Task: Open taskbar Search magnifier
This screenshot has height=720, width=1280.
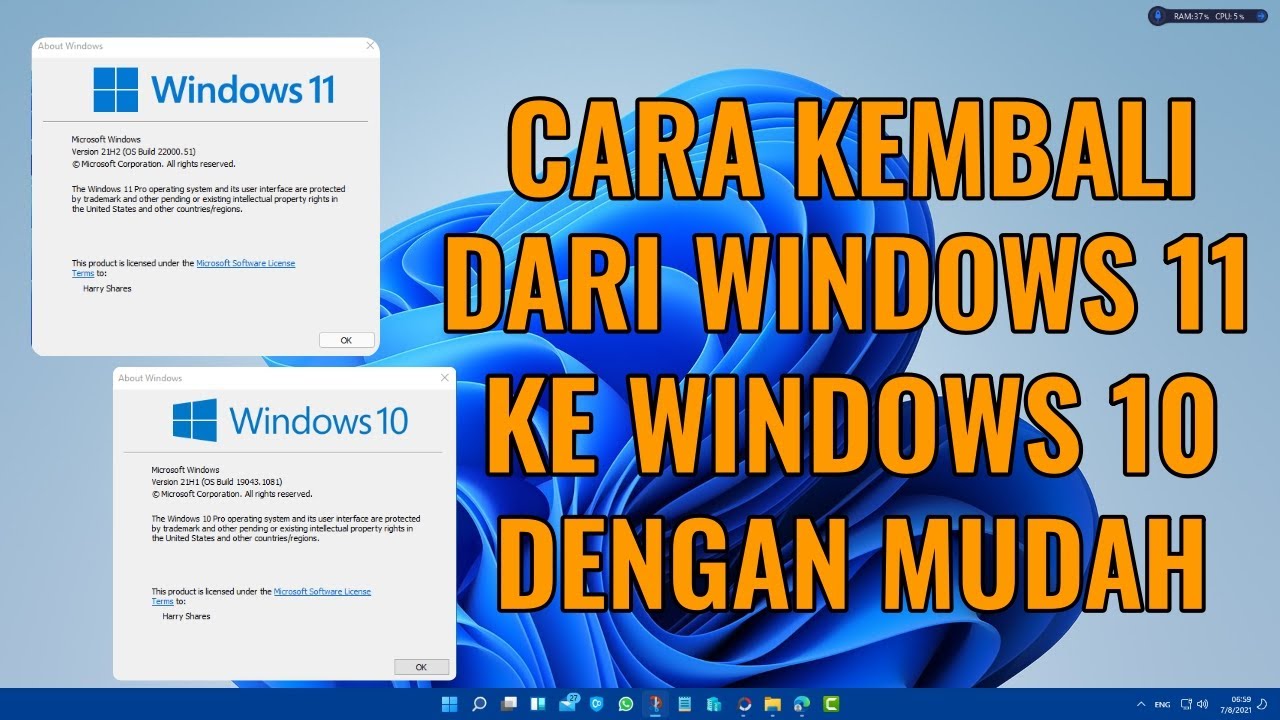Action: click(x=479, y=704)
